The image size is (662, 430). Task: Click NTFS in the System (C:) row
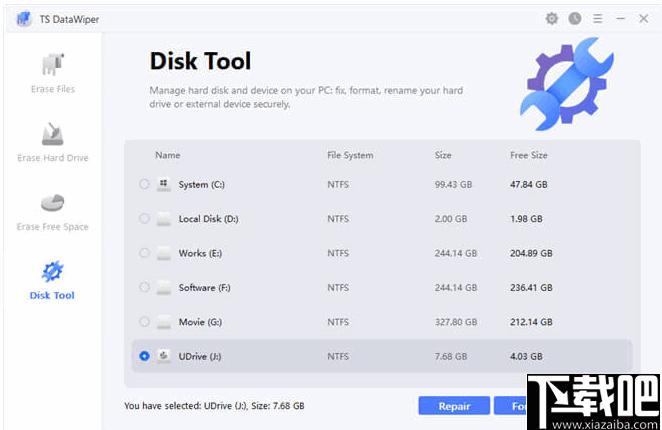(x=338, y=185)
